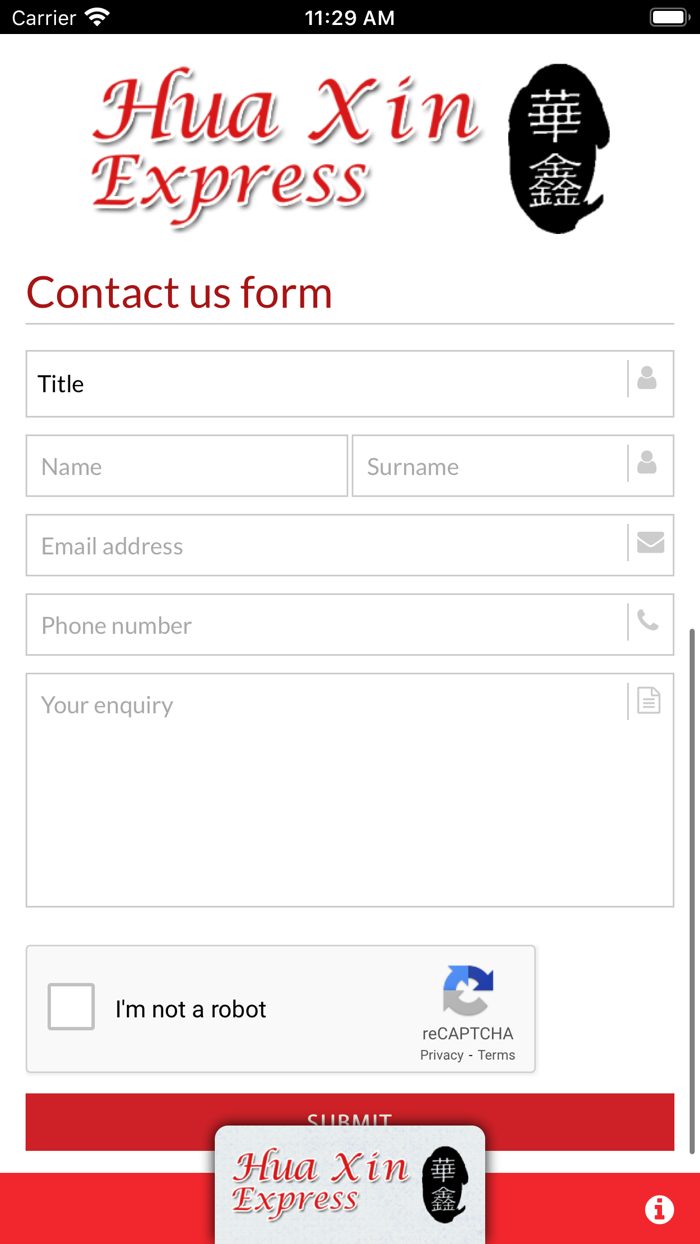
Task: Tap the Hua Xin Express header logo
Action: [350, 148]
